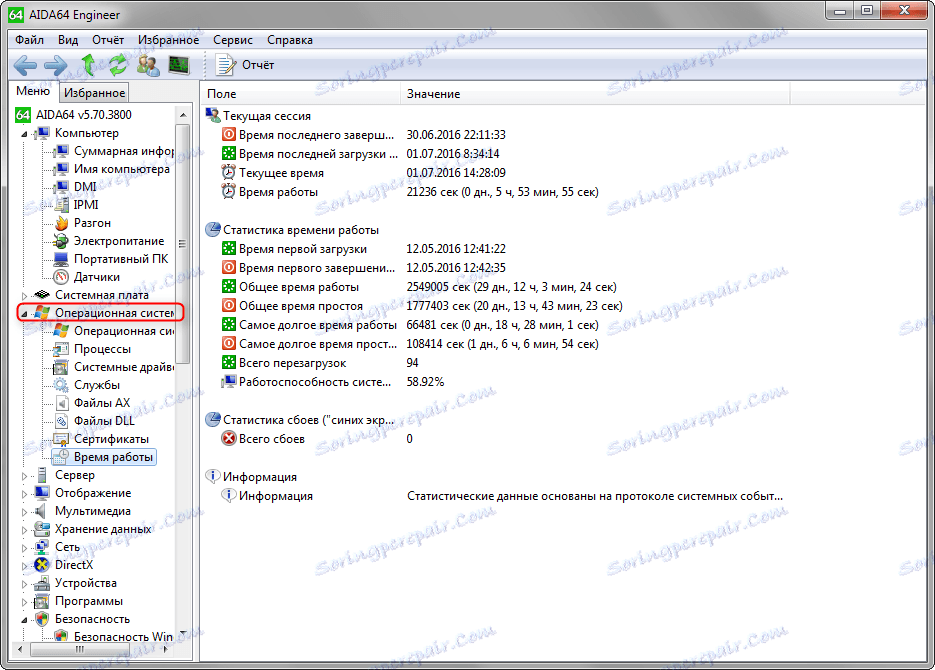Click the Back arrow toolbar icon
This screenshot has width=935, height=670.
pos(25,65)
